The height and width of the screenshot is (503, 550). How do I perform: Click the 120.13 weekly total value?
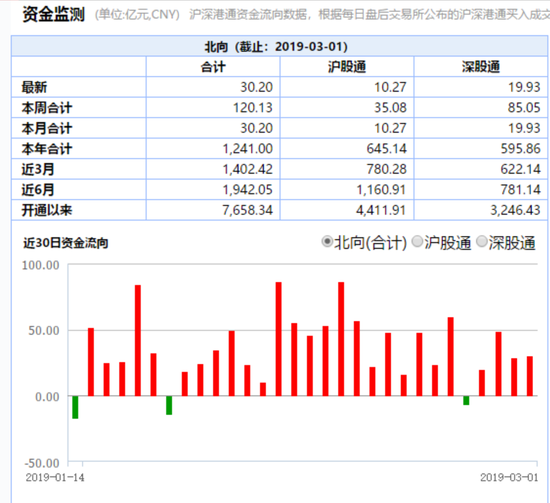coord(253,108)
